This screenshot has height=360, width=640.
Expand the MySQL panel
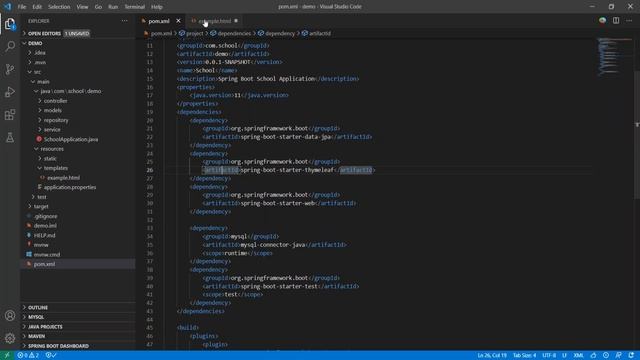click(x=78, y=317)
